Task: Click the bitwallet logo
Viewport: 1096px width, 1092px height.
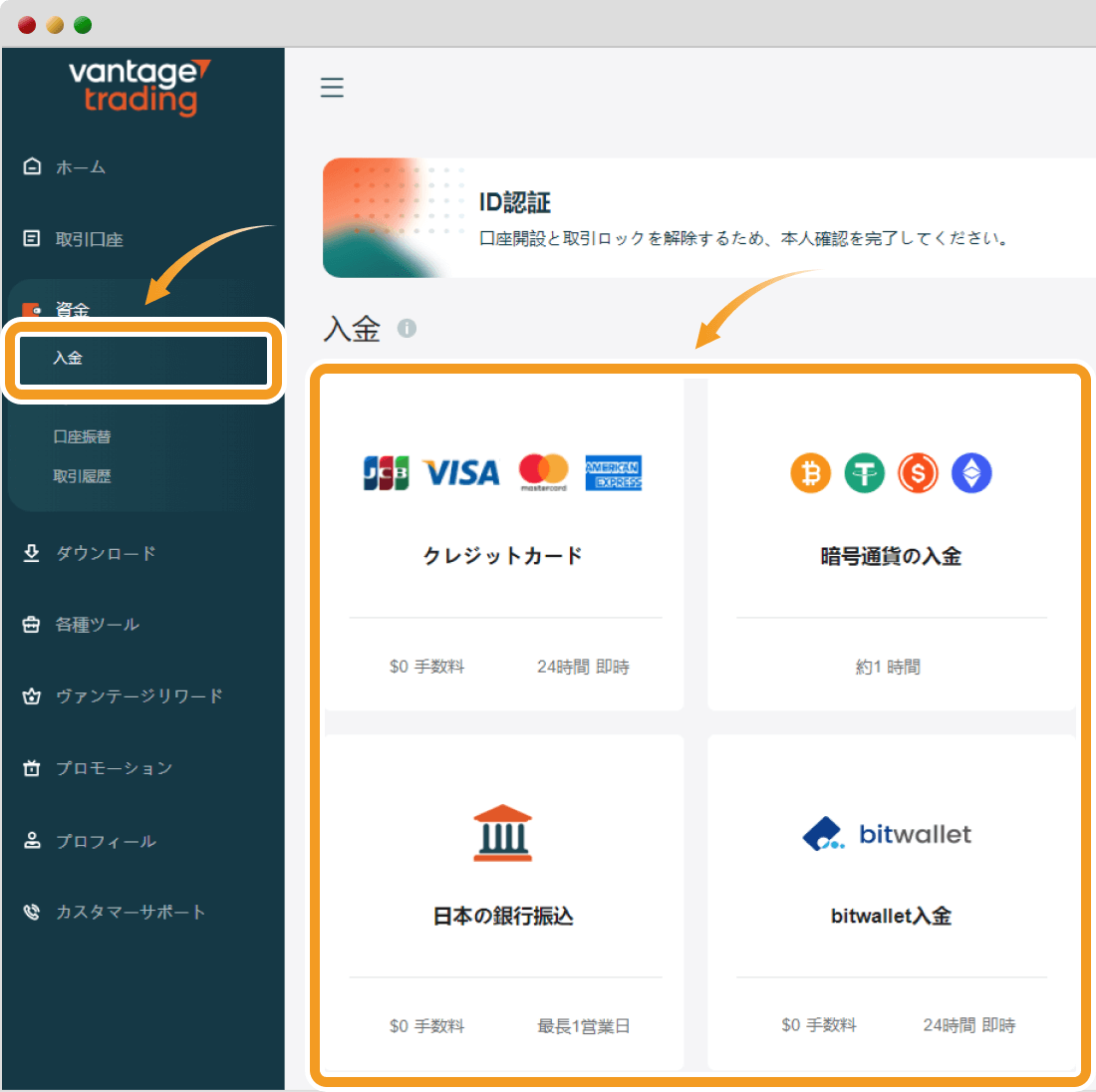Action: (x=887, y=833)
